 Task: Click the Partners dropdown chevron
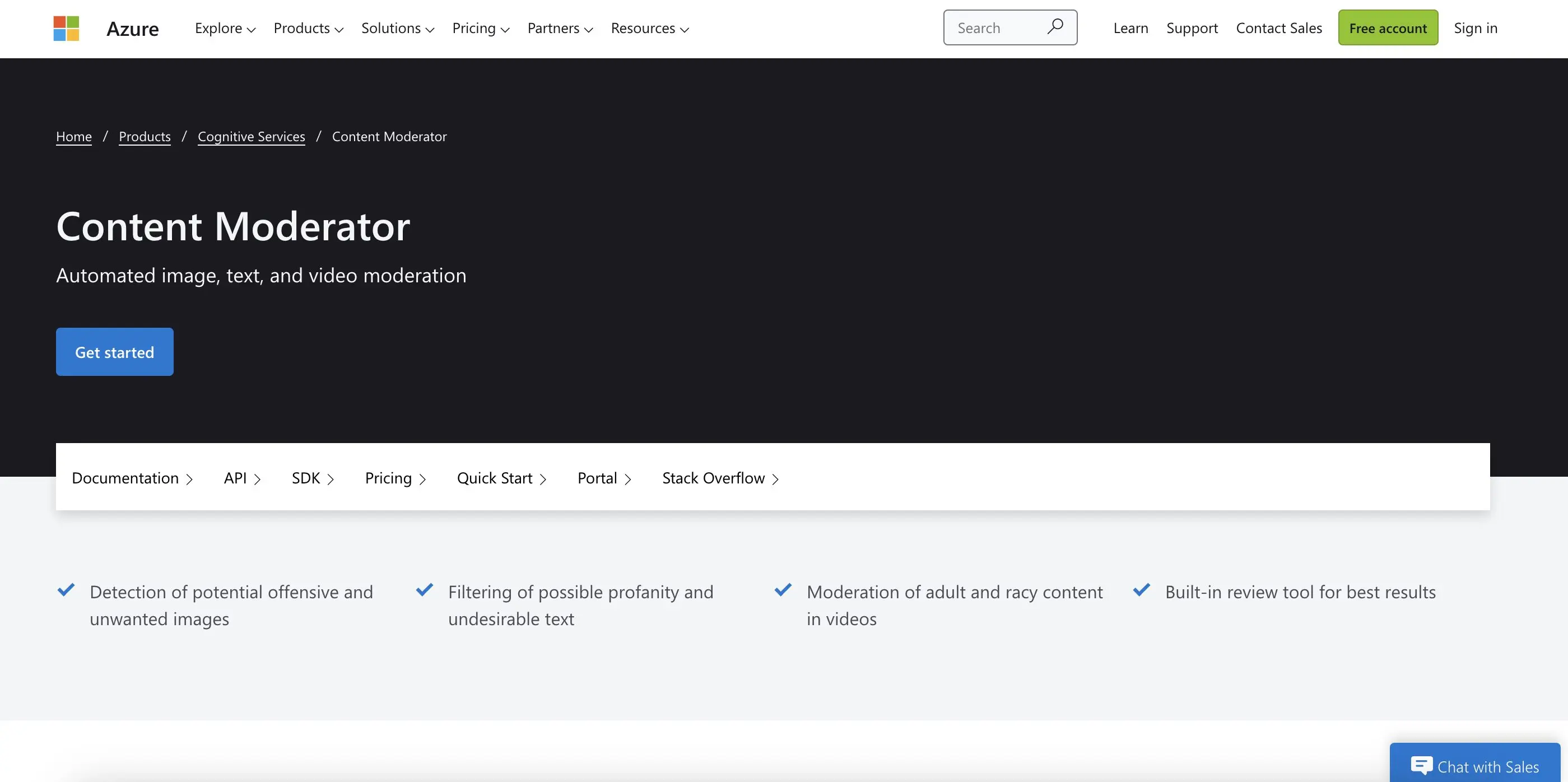tap(590, 27)
